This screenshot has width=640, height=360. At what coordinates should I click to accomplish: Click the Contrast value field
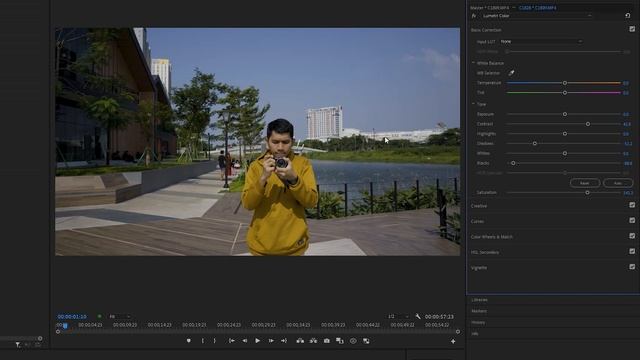[627, 124]
